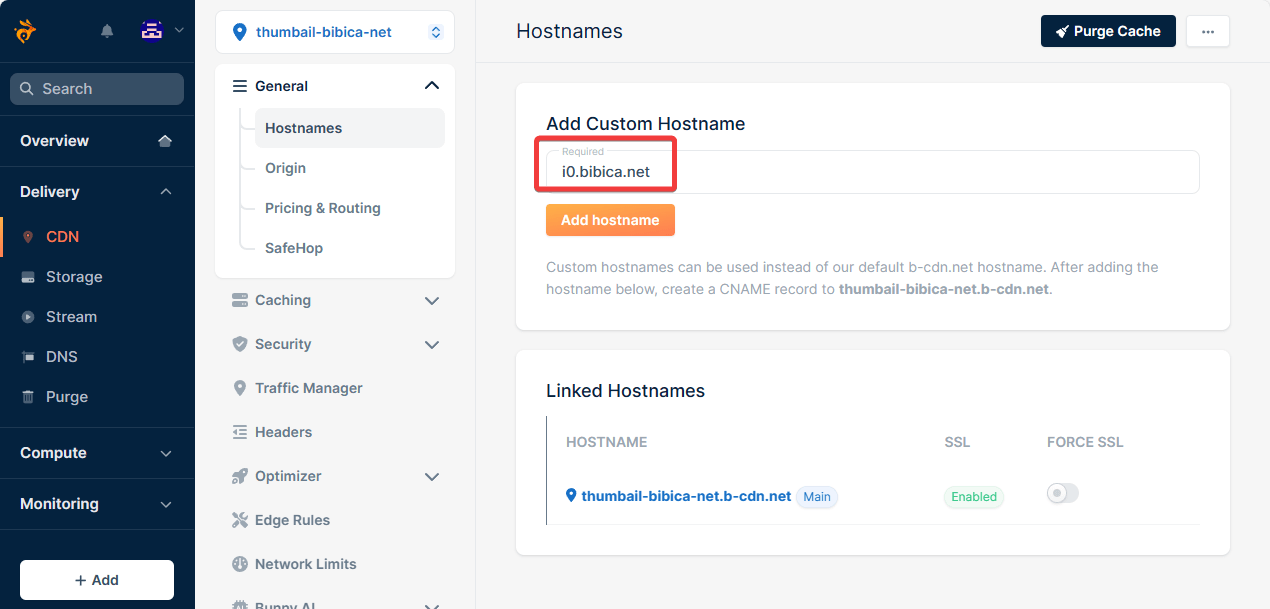
Task: Click the custom hostname input field
Action: (872, 172)
